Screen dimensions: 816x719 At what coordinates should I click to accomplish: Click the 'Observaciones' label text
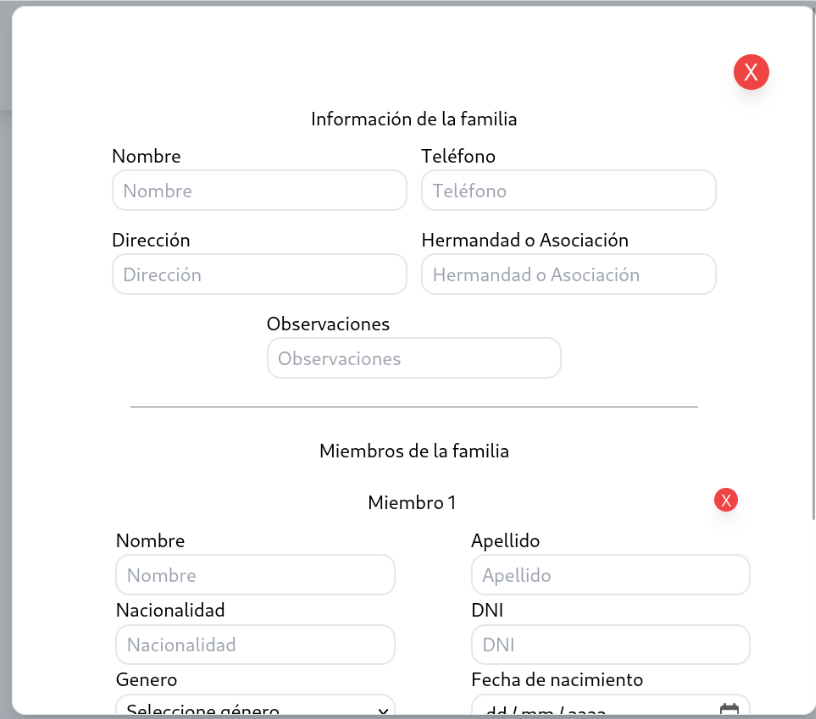(x=328, y=324)
